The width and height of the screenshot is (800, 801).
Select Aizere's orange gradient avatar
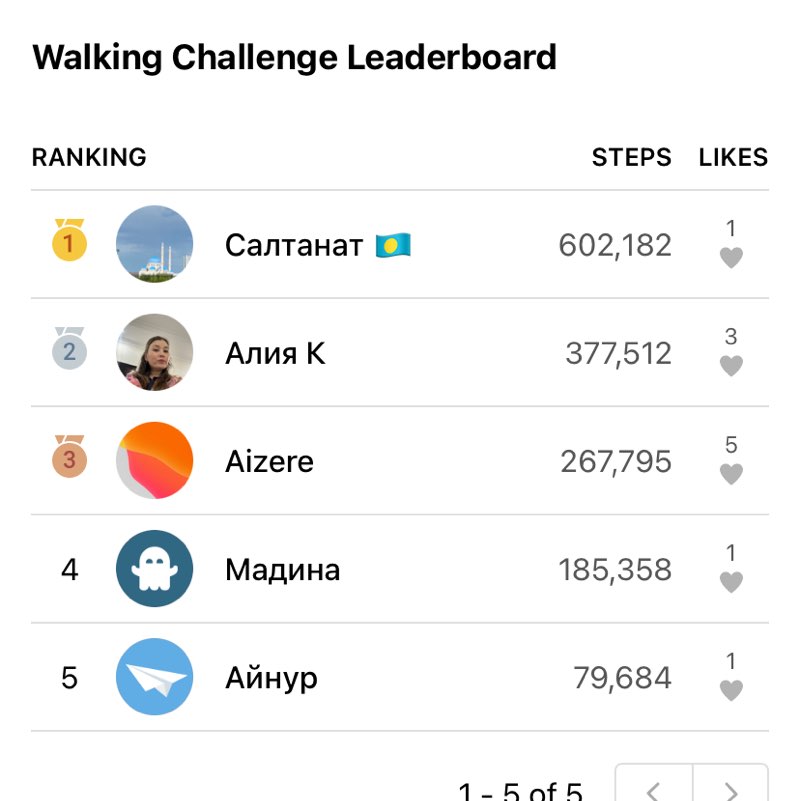coord(154,460)
